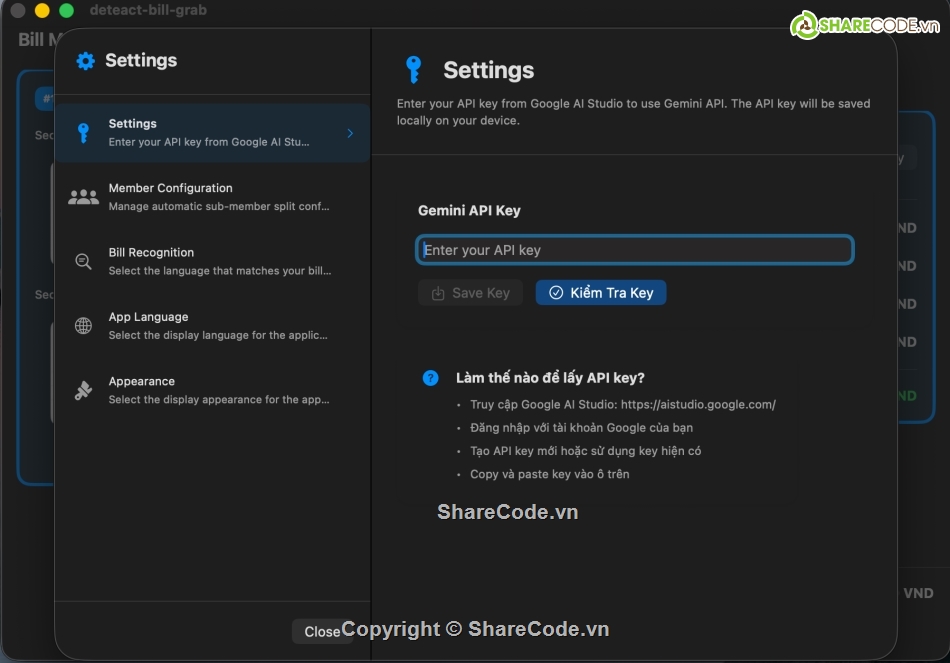
Task: Close the settings dialog with the Close button
Action: (321, 631)
